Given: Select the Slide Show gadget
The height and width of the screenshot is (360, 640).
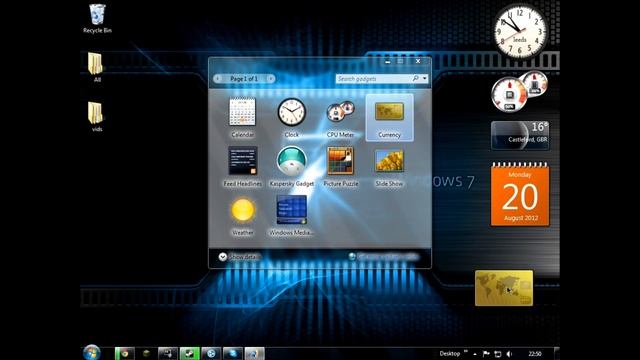Looking at the screenshot, I should (389, 161).
